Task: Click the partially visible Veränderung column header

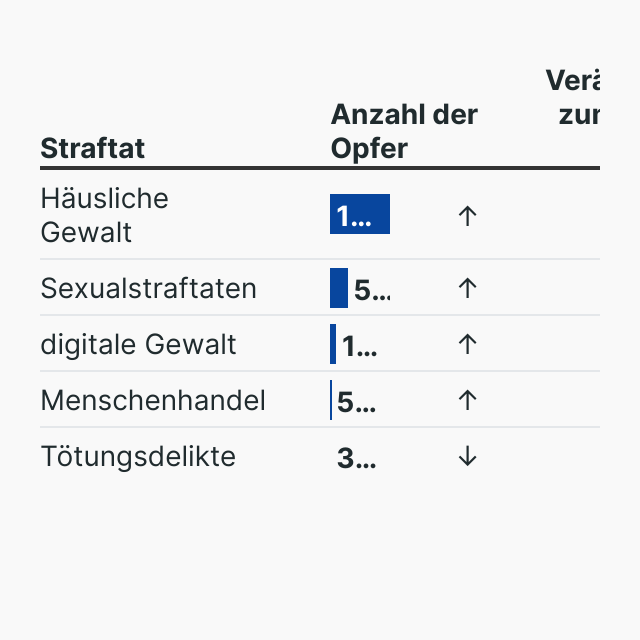Action: coord(573,97)
